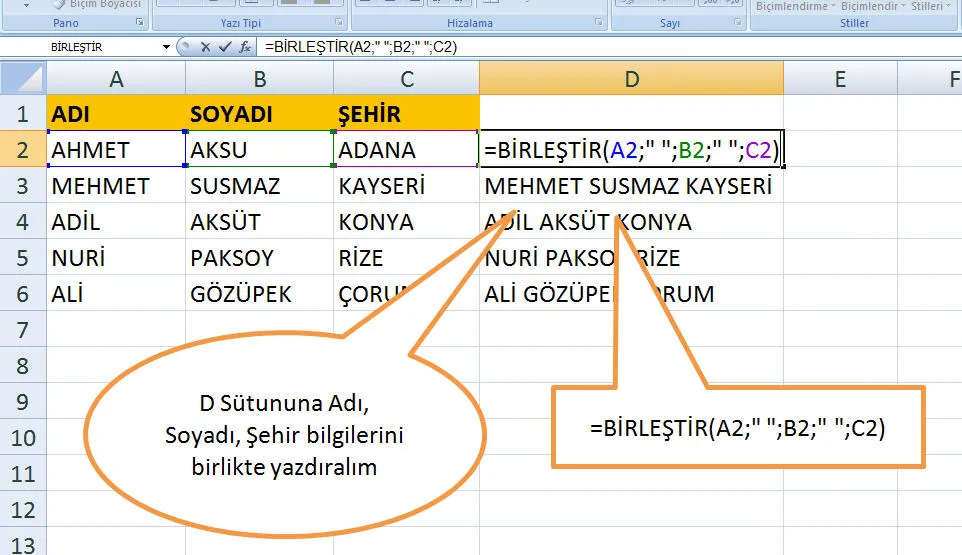Expand the Name Box function dropdown arrow
962x555 pixels.
(166, 47)
